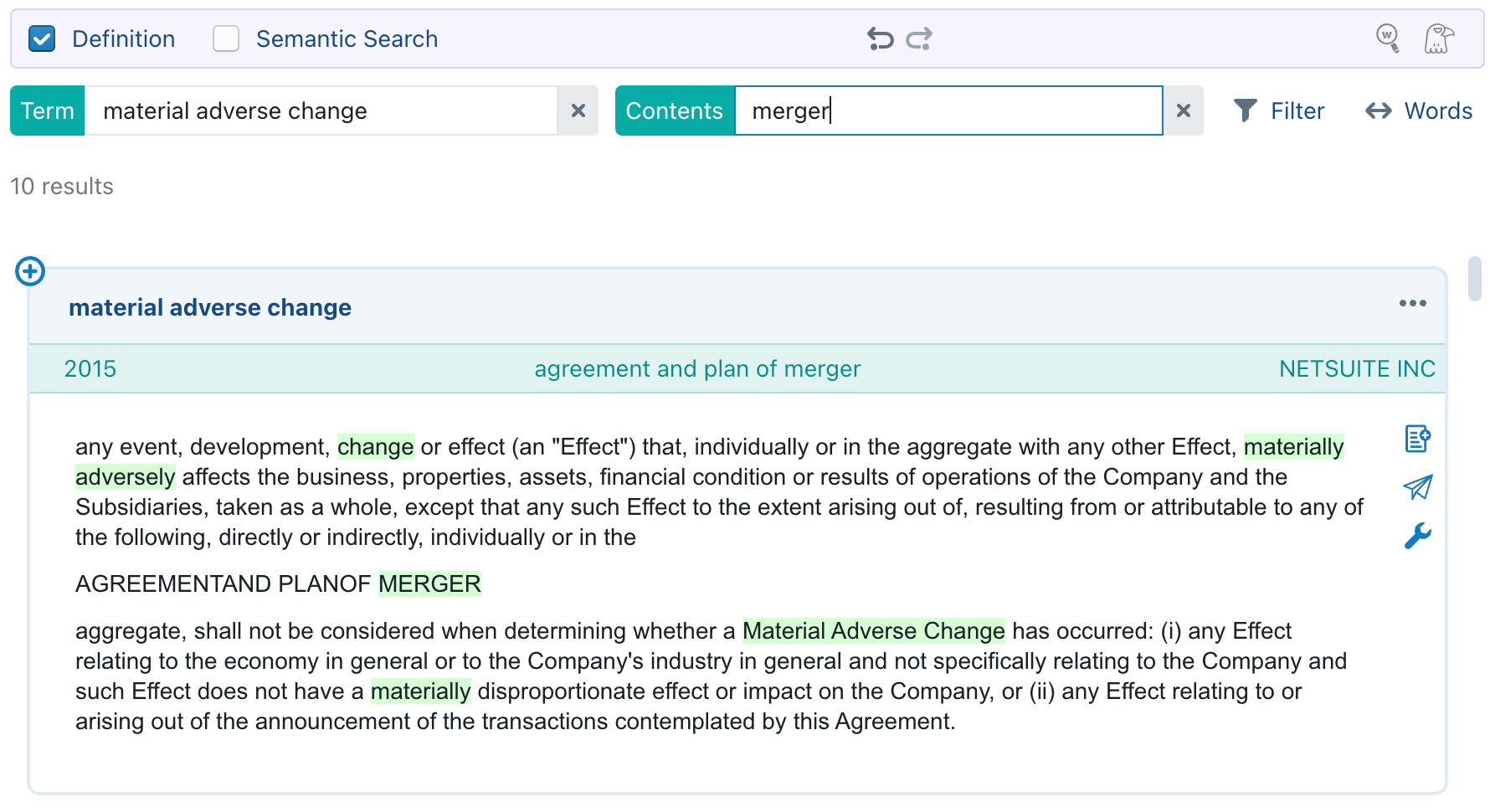Click the paper plane send icon
The image size is (1490, 812).
point(1417,487)
